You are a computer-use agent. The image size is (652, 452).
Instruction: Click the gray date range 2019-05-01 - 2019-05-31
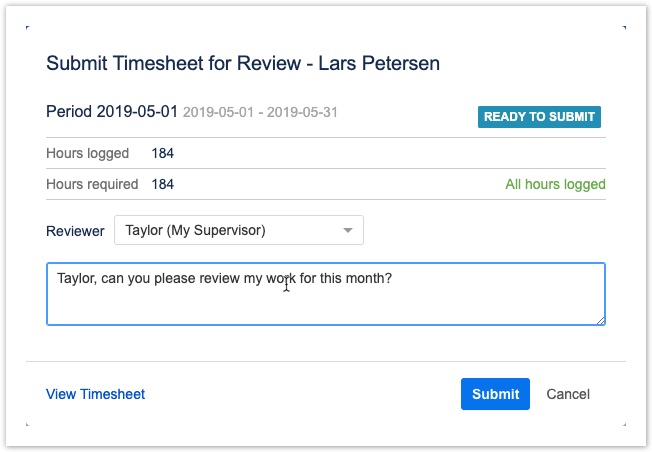[260, 112]
